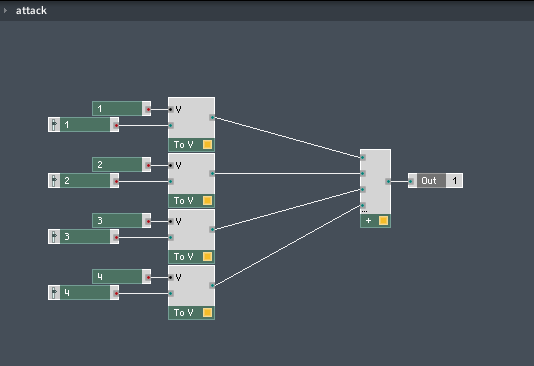534x366 pixels.
Task: Select the constant 1 module
Action: (122, 109)
